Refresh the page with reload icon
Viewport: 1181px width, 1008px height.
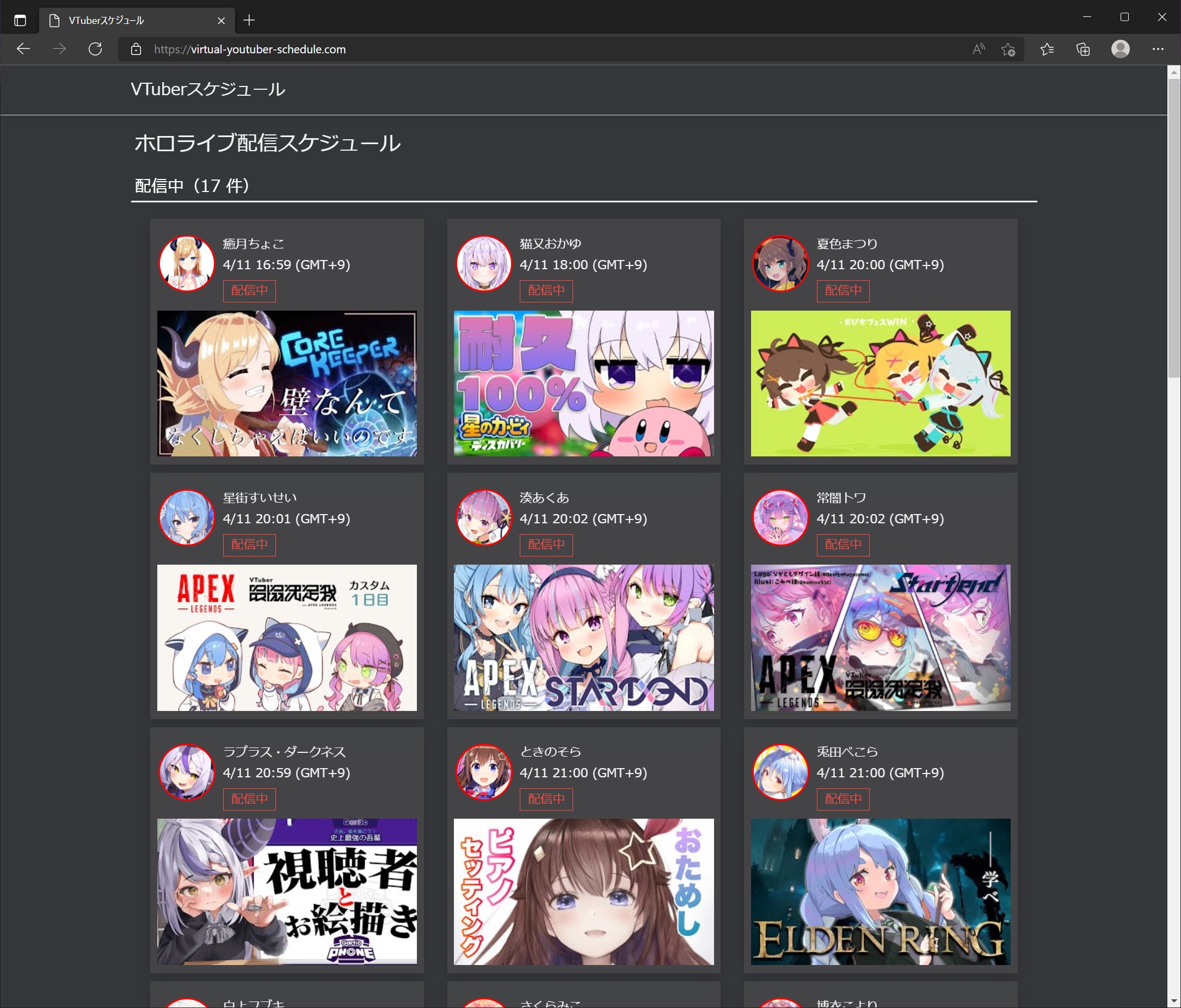point(95,49)
